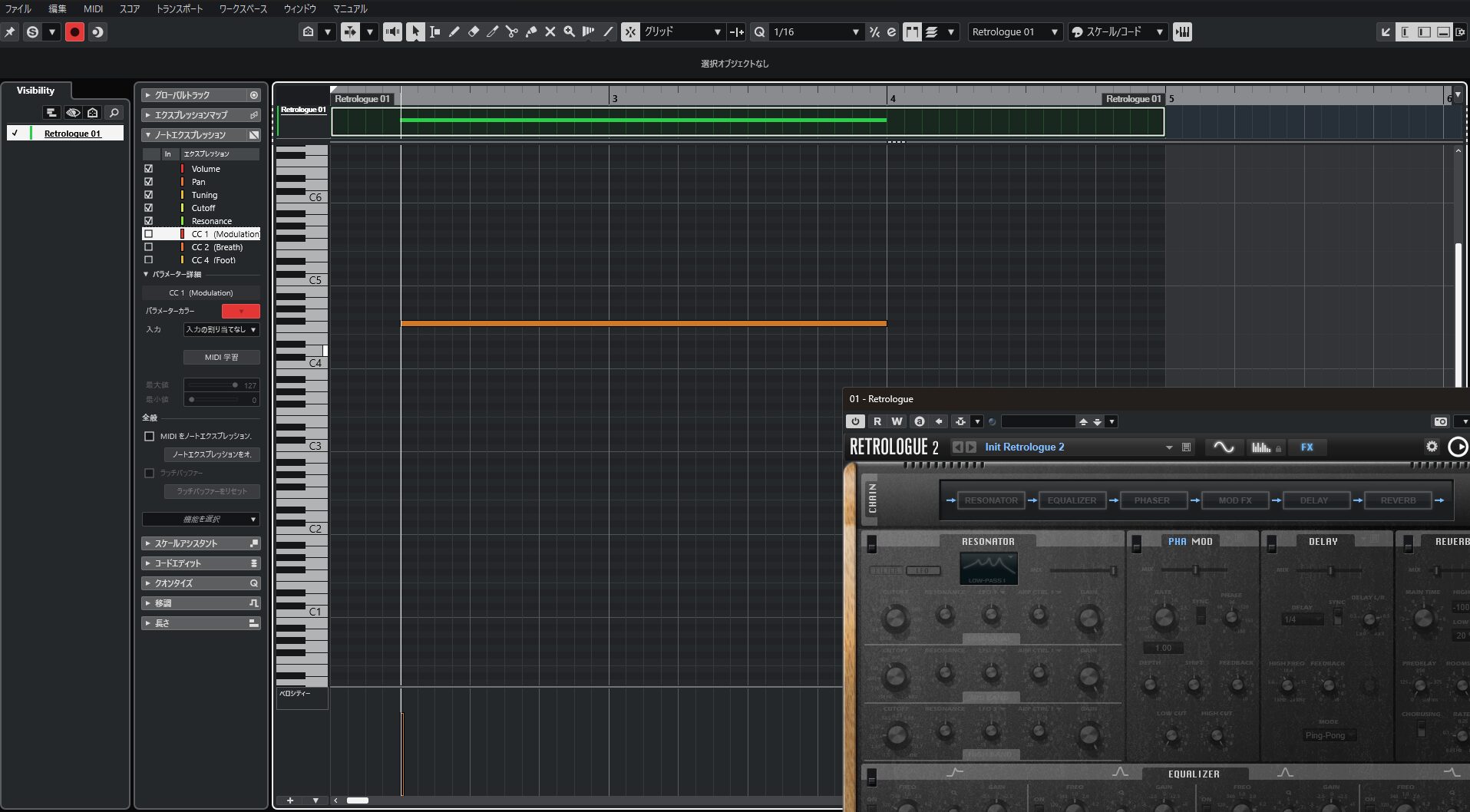Select the Draw pencil tool

pyautogui.click(x=454, y=31)
